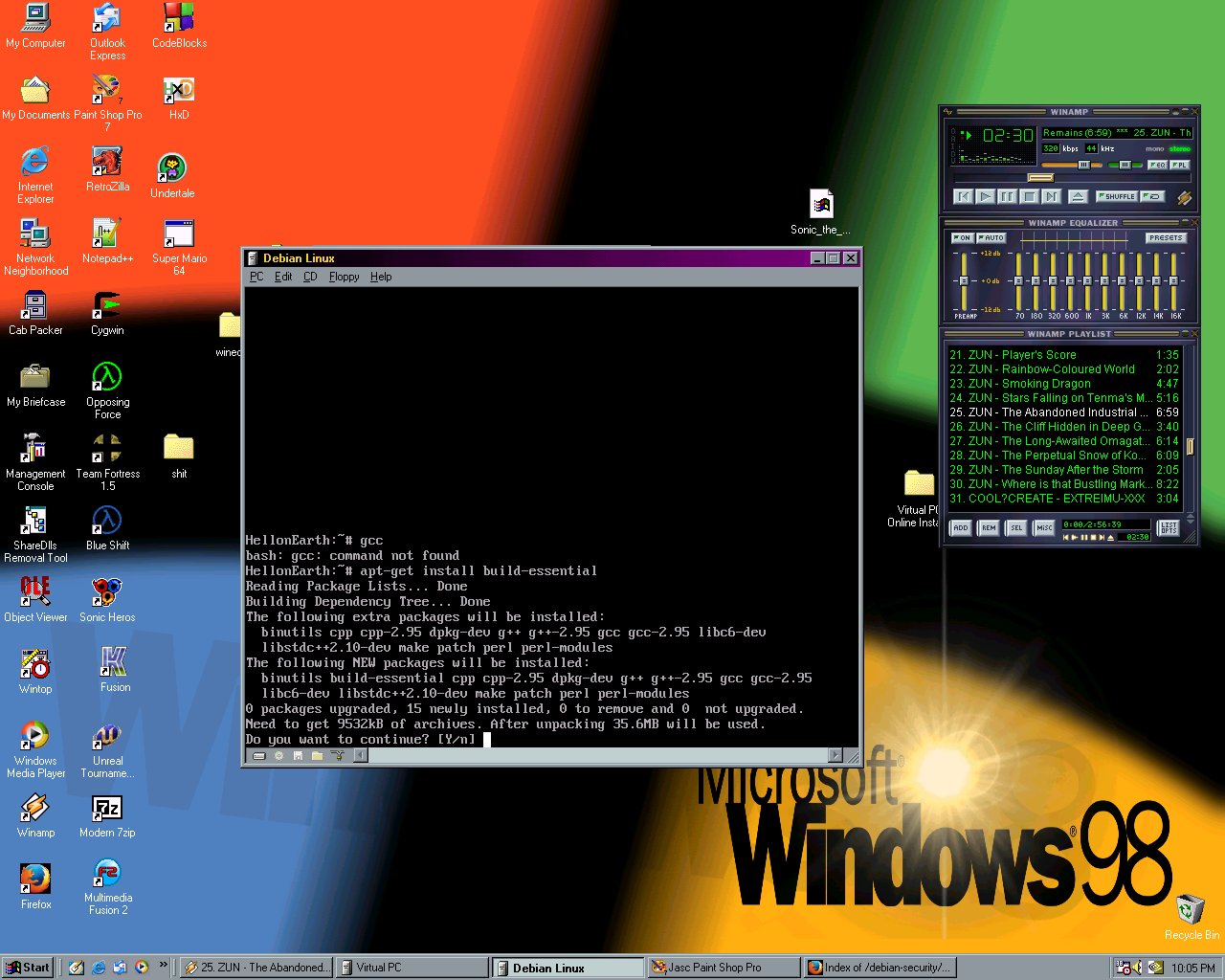
Task: Click the Winamp seek bar handle
Action: click(1040, 177)
